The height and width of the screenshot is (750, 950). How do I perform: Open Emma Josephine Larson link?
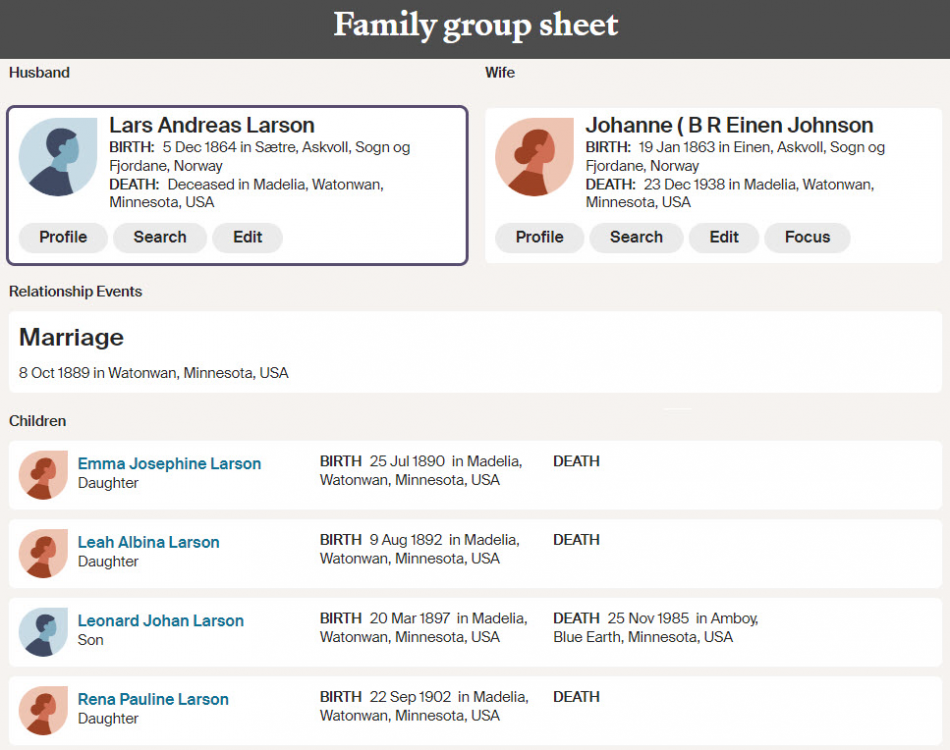169,464
